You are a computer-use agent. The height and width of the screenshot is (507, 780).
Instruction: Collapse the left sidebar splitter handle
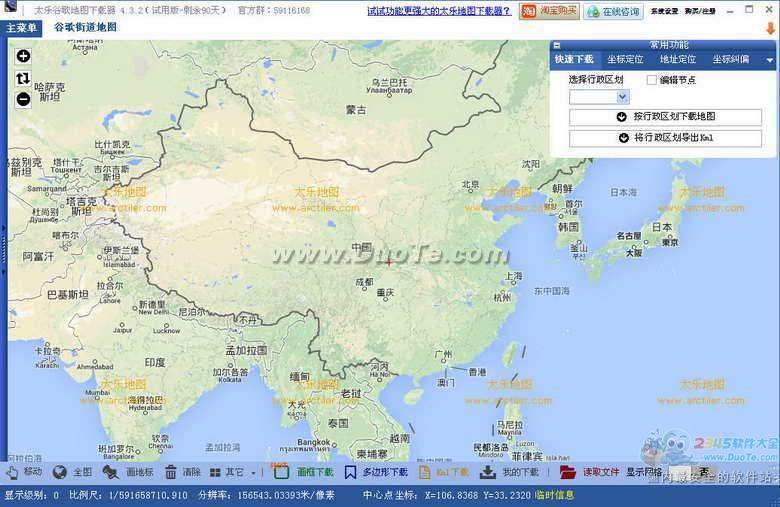(x=3, y=250)
